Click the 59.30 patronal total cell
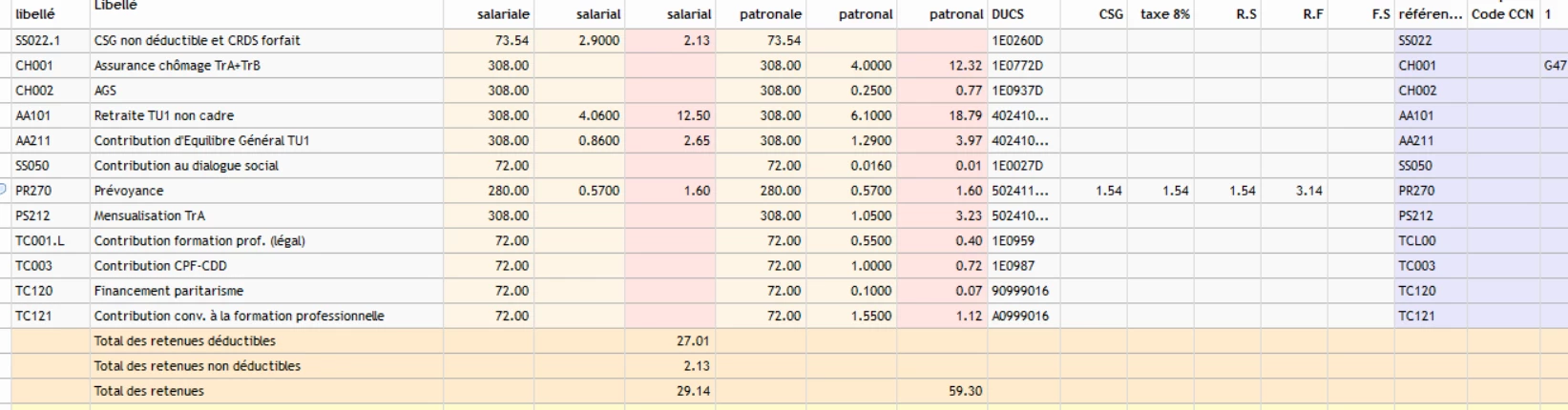This screenshot has width=1568, height=410. tap(966, 391)
